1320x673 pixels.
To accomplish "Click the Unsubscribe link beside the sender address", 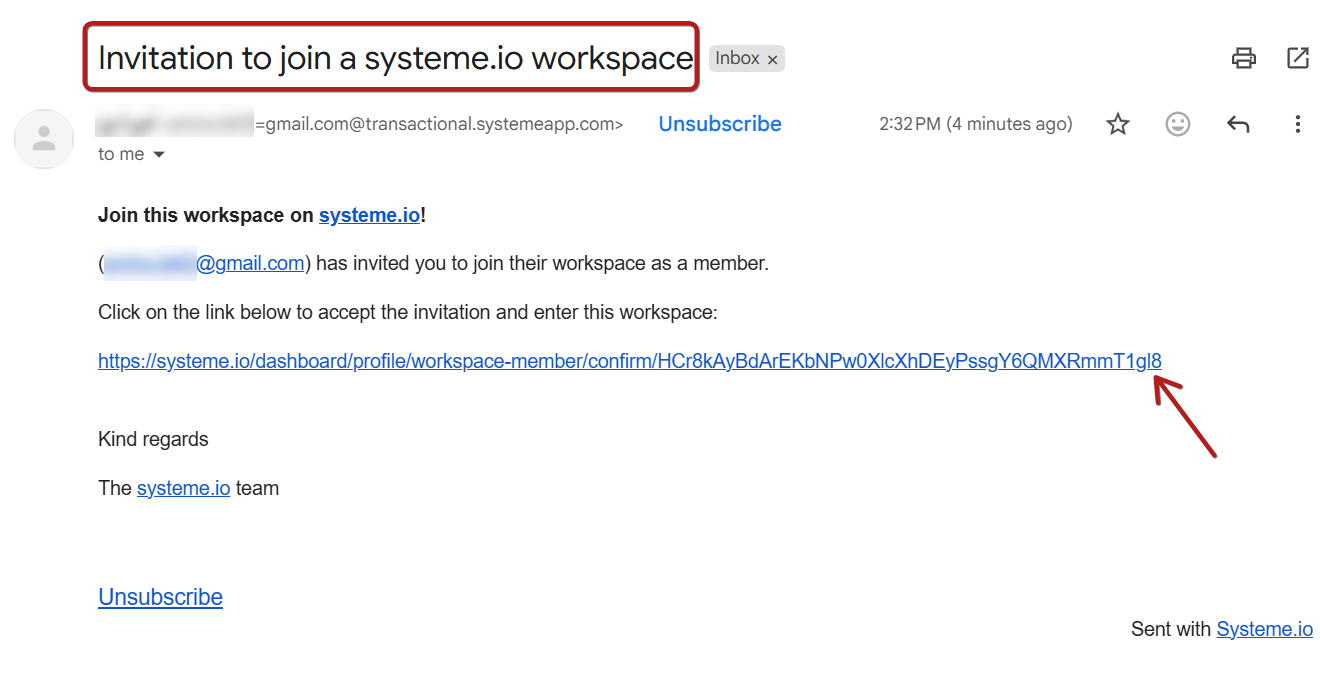I will (720, 124).
